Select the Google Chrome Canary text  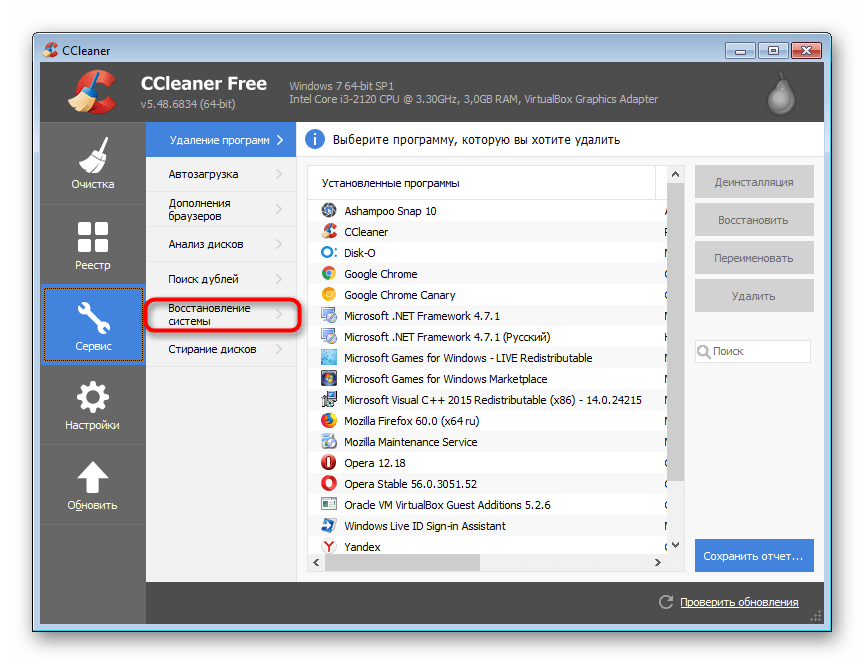(x=399, y=295)
